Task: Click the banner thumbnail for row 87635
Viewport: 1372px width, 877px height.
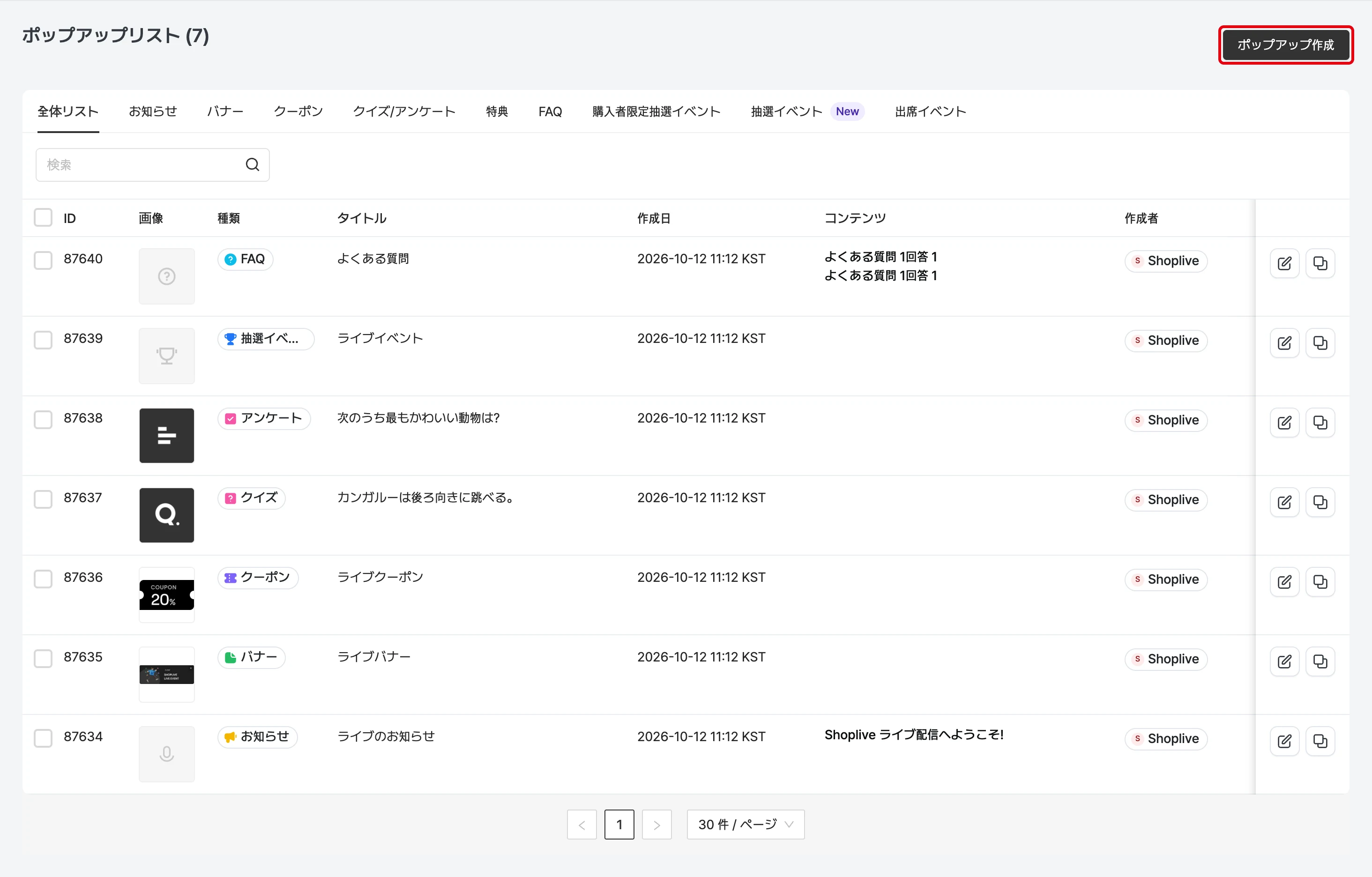Action: click(x=166, y=675)
